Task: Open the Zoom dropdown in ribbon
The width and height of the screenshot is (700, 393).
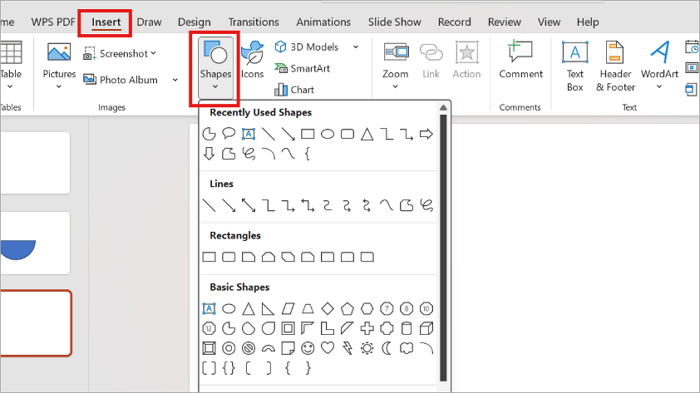Action: pos(395,66)
